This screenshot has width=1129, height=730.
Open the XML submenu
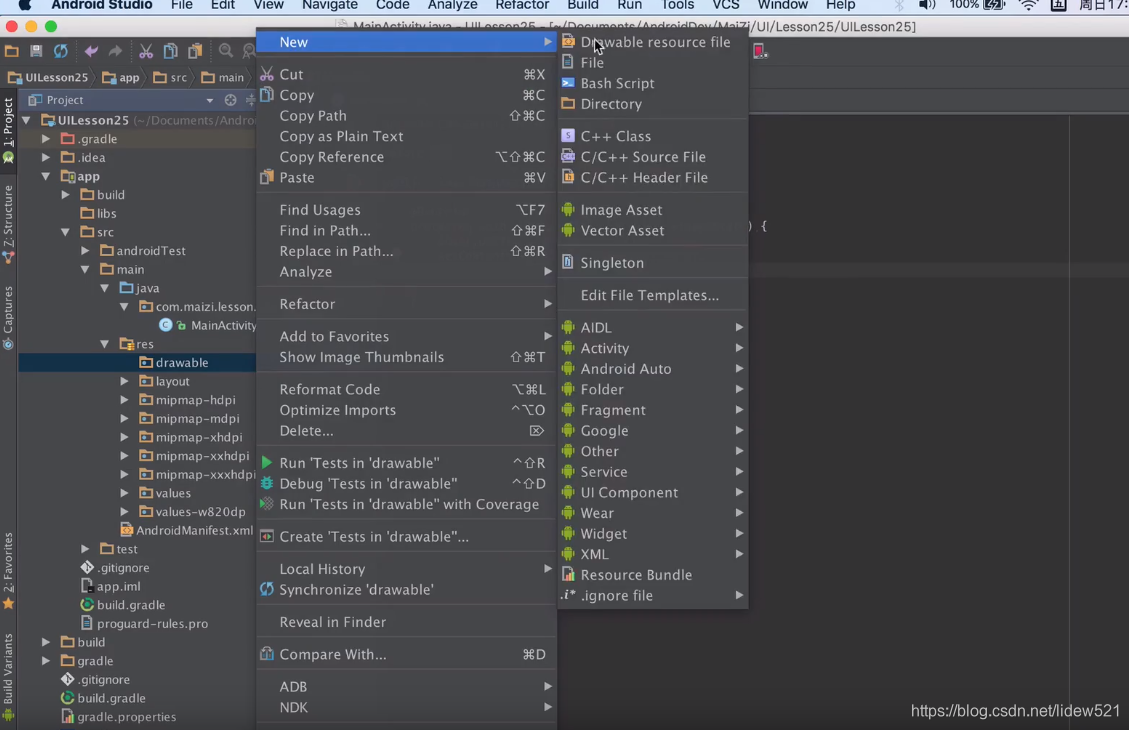(x=652, y=554)
